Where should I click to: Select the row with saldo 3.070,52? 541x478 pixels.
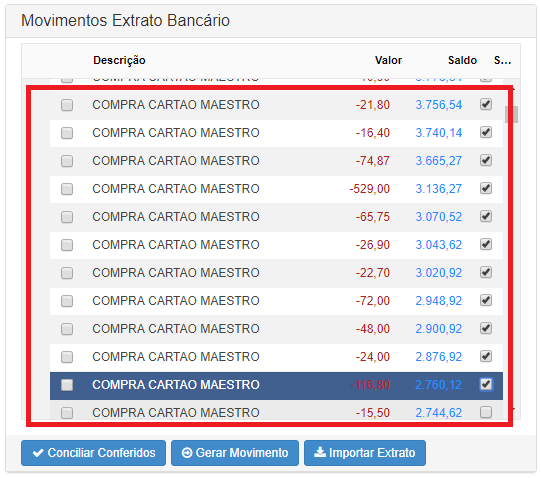tap(276, 217)
